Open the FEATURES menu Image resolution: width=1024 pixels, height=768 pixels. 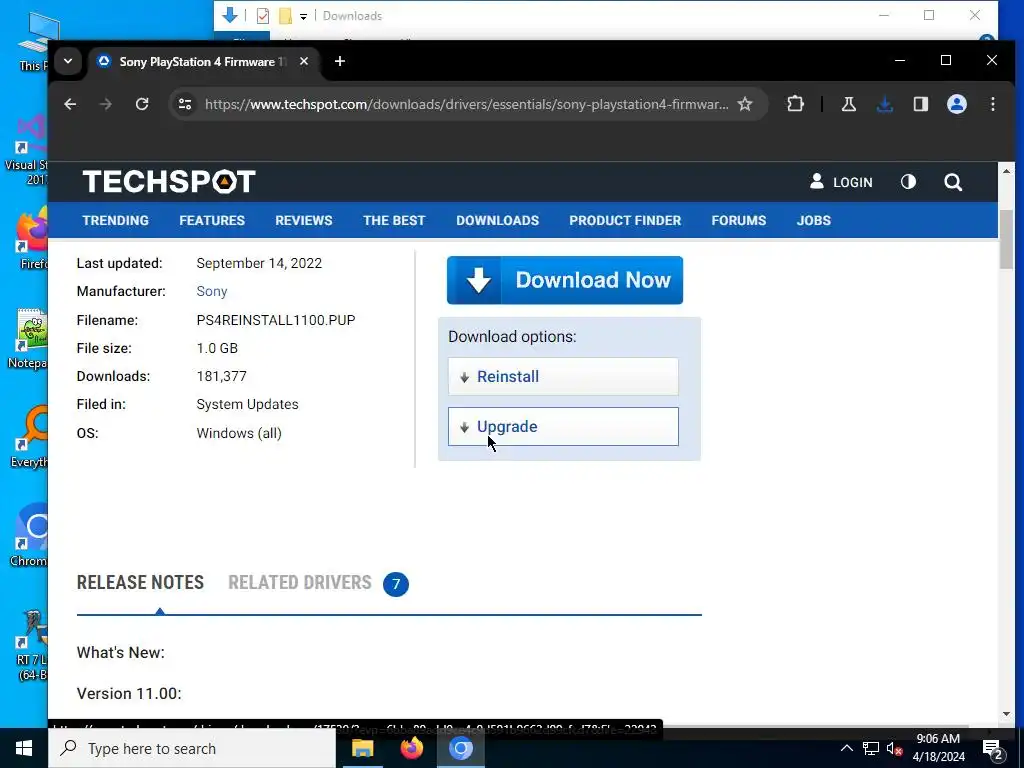pos(212,221)
